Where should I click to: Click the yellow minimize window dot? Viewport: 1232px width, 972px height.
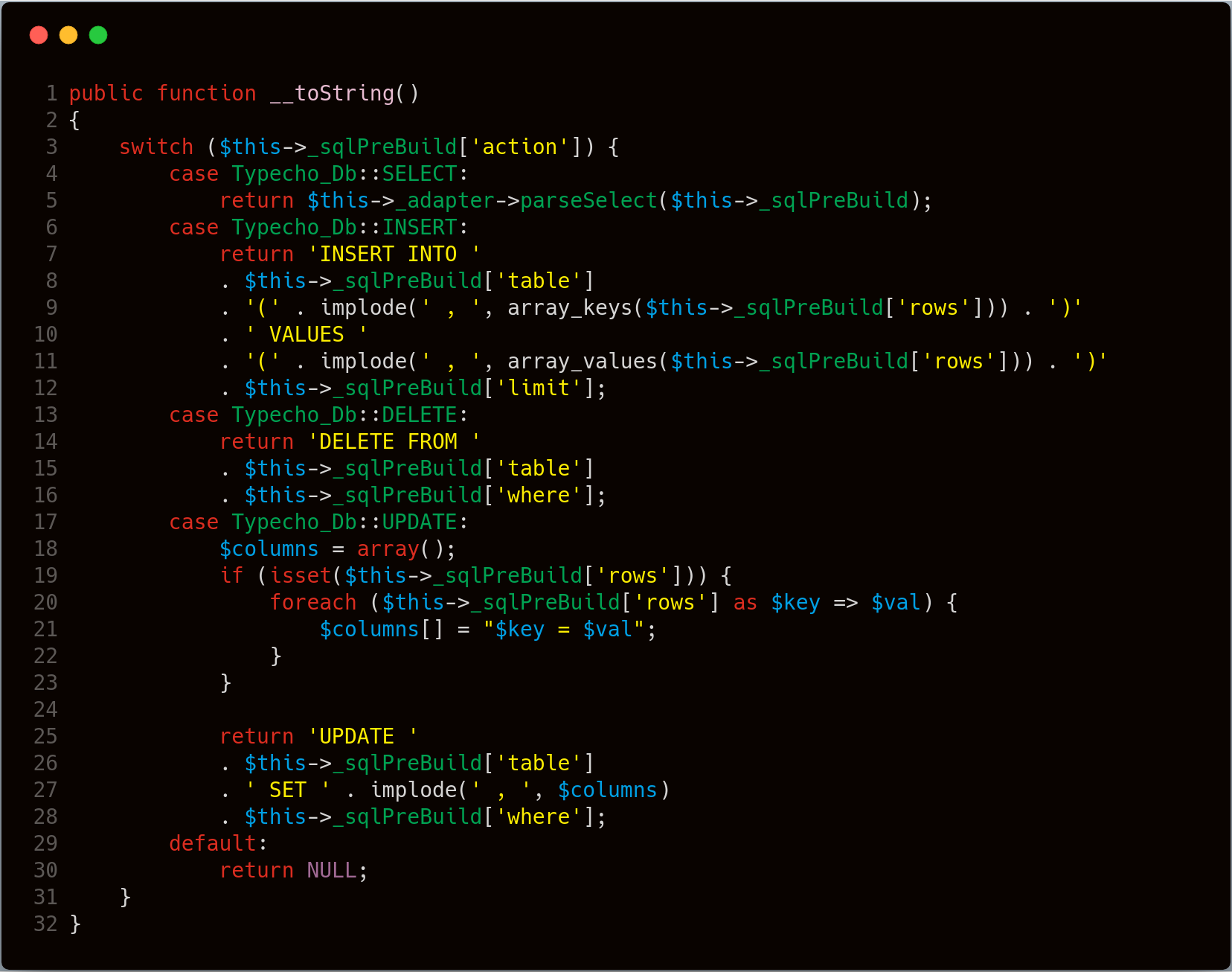[68, 35]
